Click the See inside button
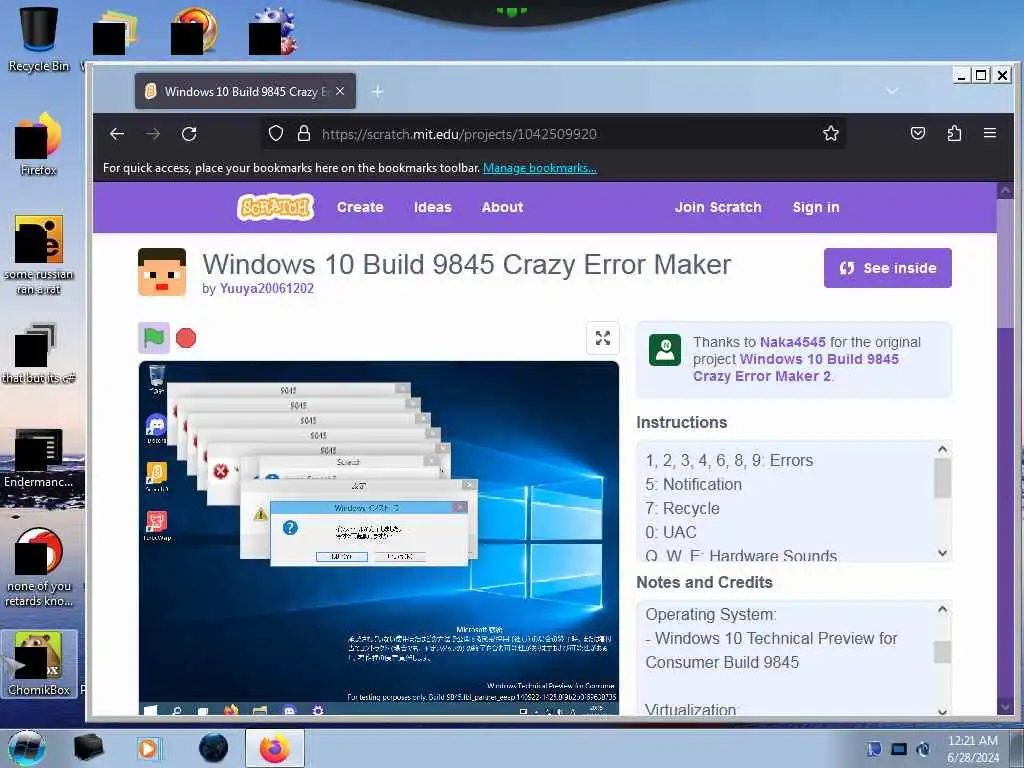The image size is (1024, 768). pyautogui.click(x=888, y=268)
